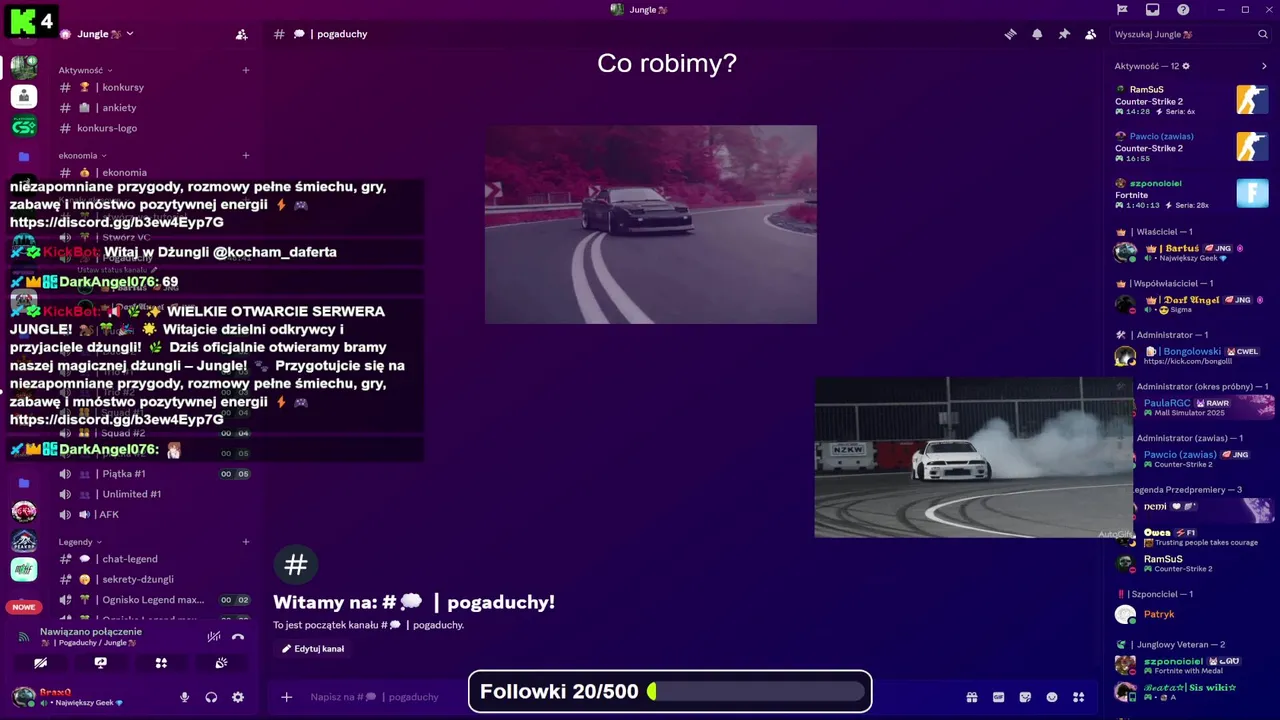Click the search magnifier icon
Viewport: 1280px width, 720px height.
(1263, 34)
